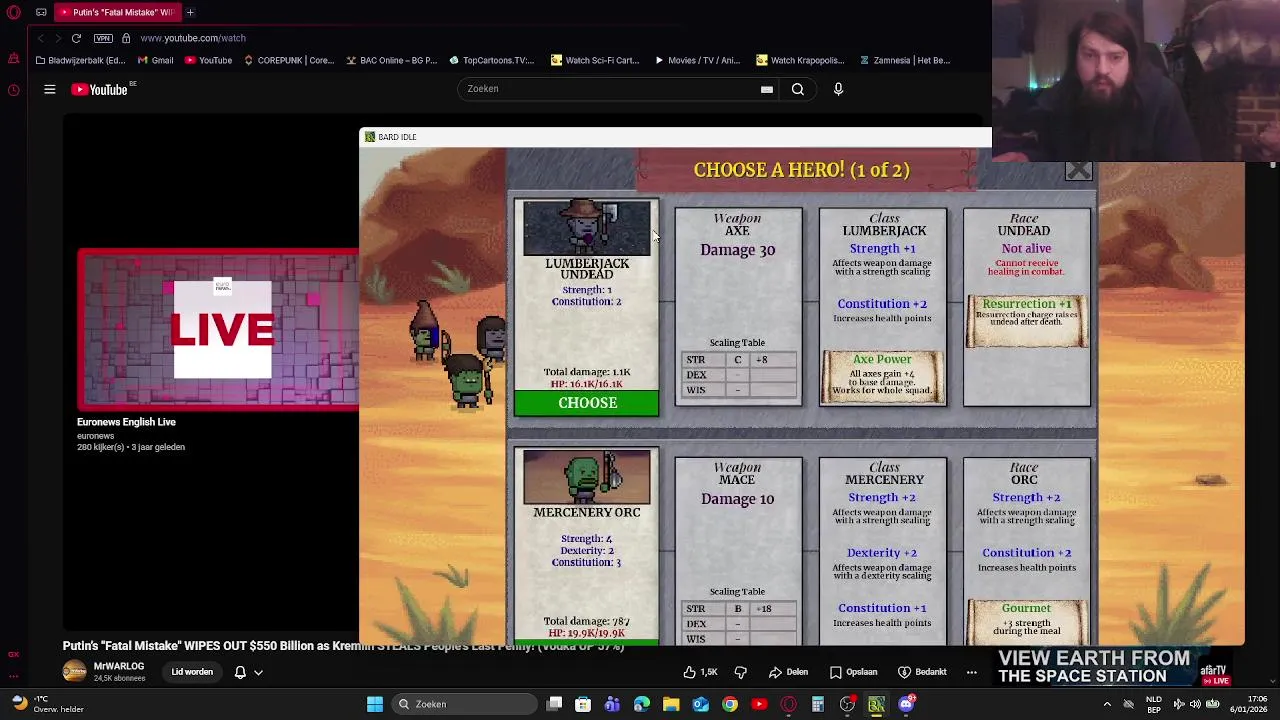The width and height of the screenshot is (1280, 720).
Task: Open the Watch Krapopolis bookmark
Action: pos(801,60)
